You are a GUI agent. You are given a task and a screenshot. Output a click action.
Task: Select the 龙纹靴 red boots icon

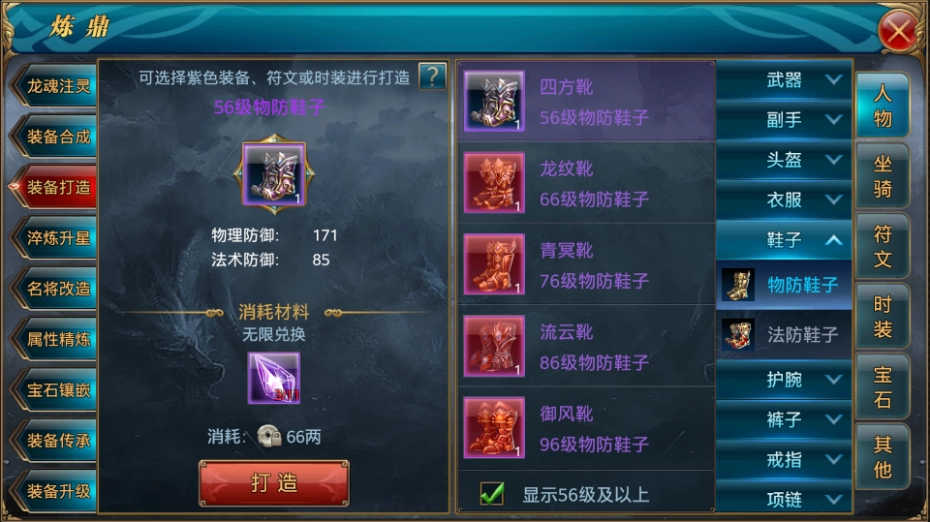coord(494,183)
